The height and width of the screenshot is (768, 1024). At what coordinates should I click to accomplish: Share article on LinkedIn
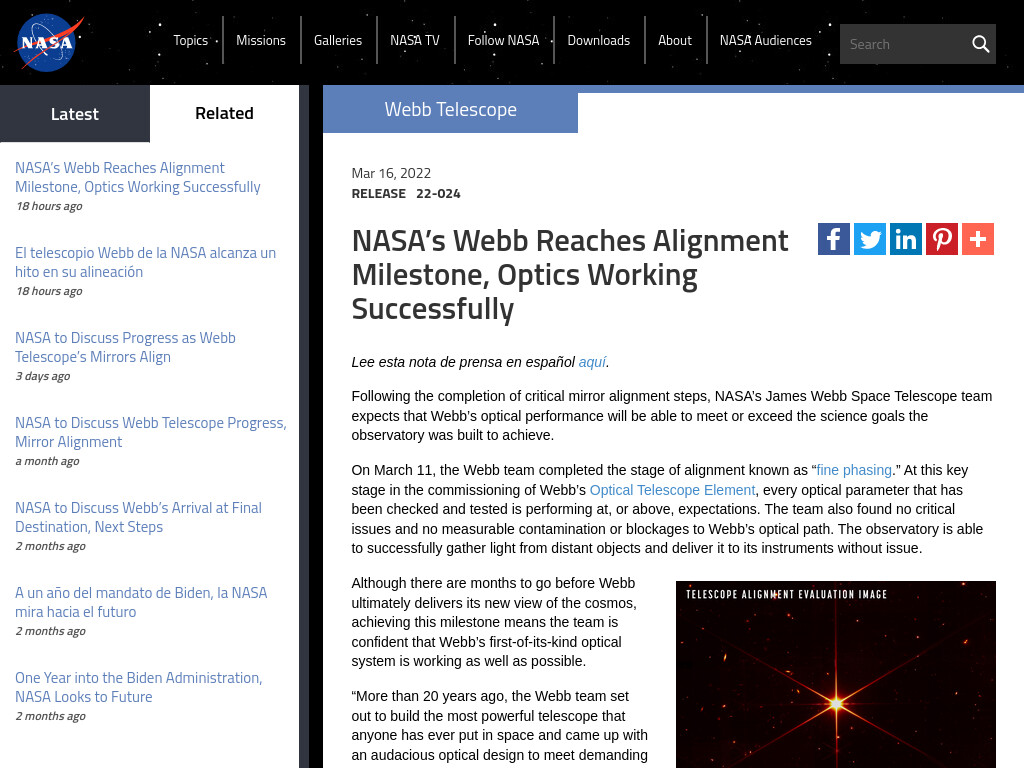coord(906,239)
